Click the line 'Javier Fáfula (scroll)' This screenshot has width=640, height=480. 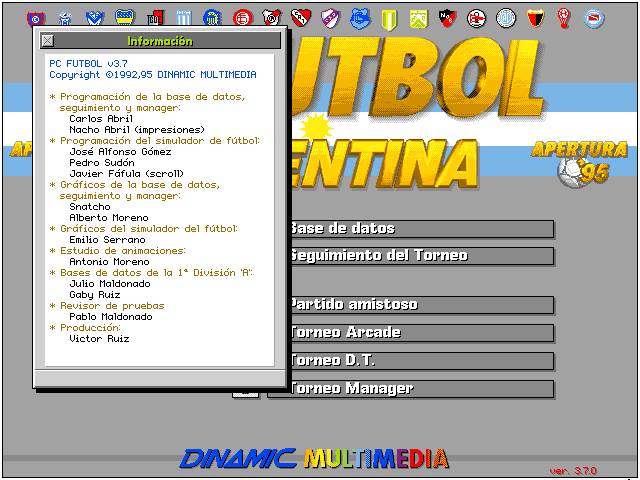(x=127, y=173)
